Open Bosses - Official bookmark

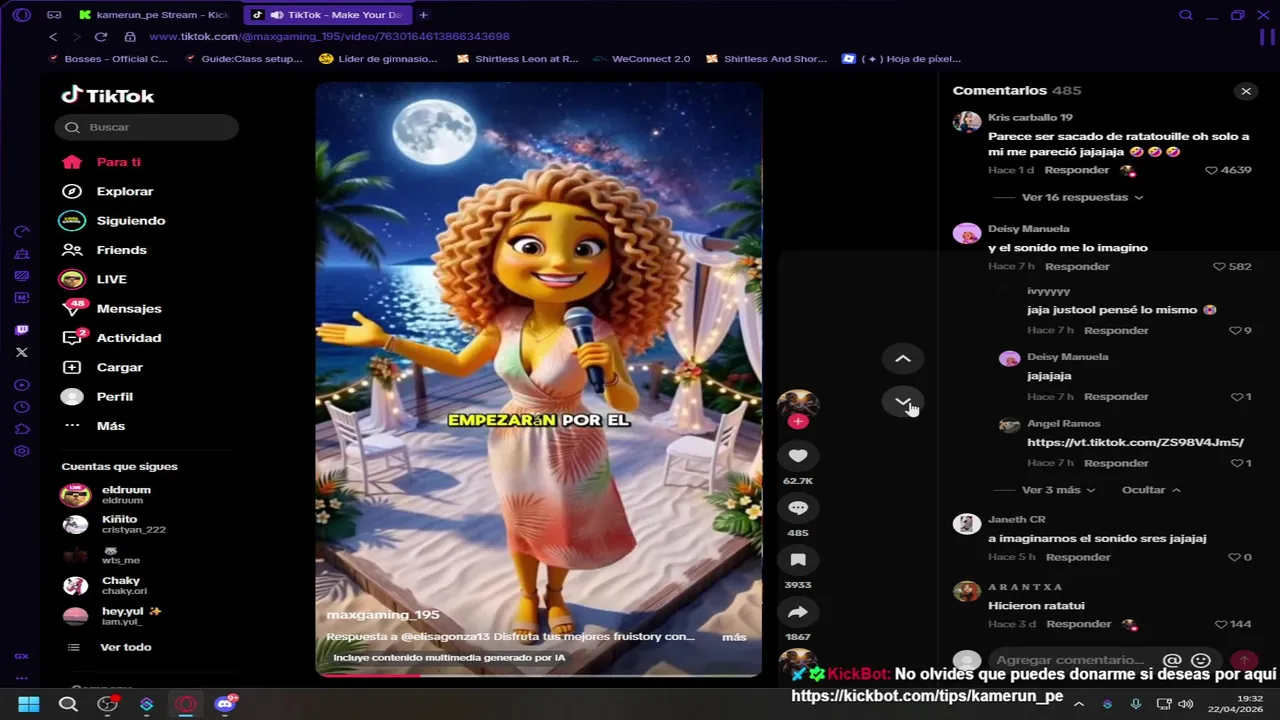[107, 59]
